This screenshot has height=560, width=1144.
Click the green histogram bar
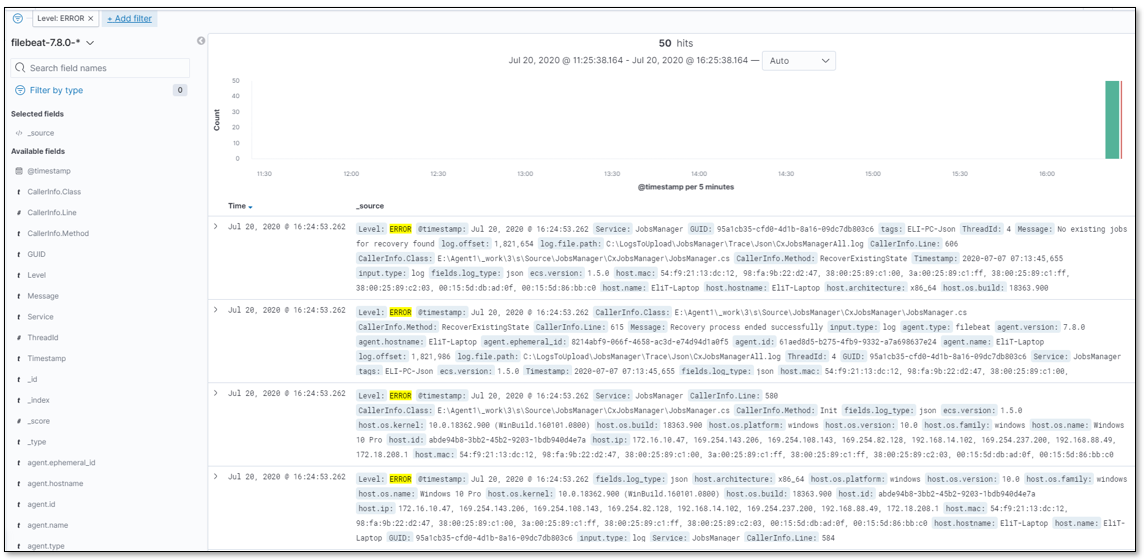pyautogui.click(x=1111, y=120)
